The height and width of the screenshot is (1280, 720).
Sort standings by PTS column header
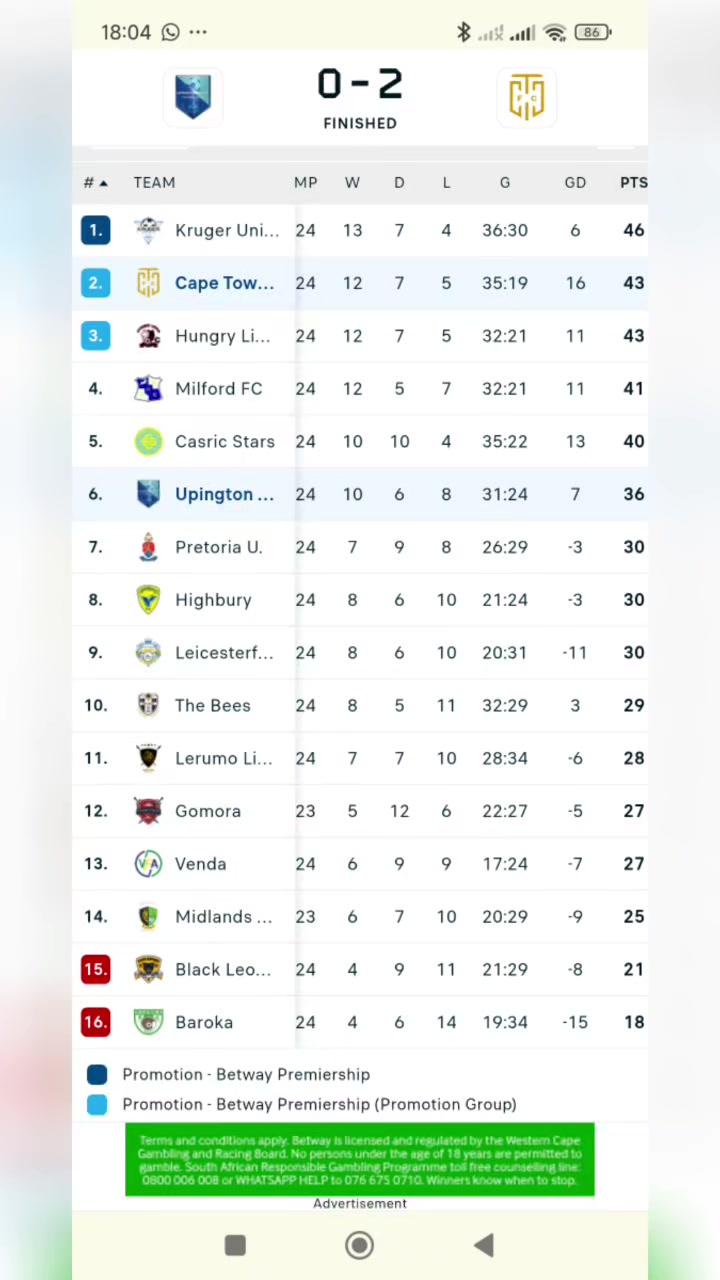(634, 182)
